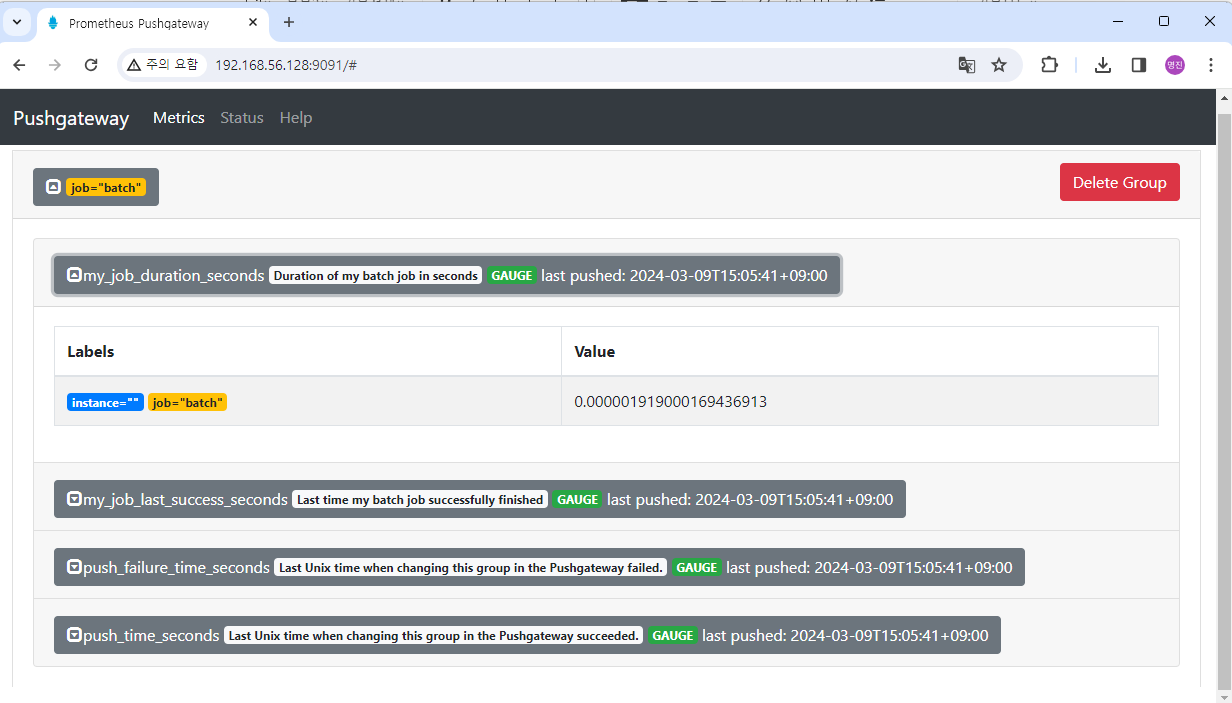Collapse the job="batch" group header
This screenshot has width=1232, height=703.
coord(96,187)
